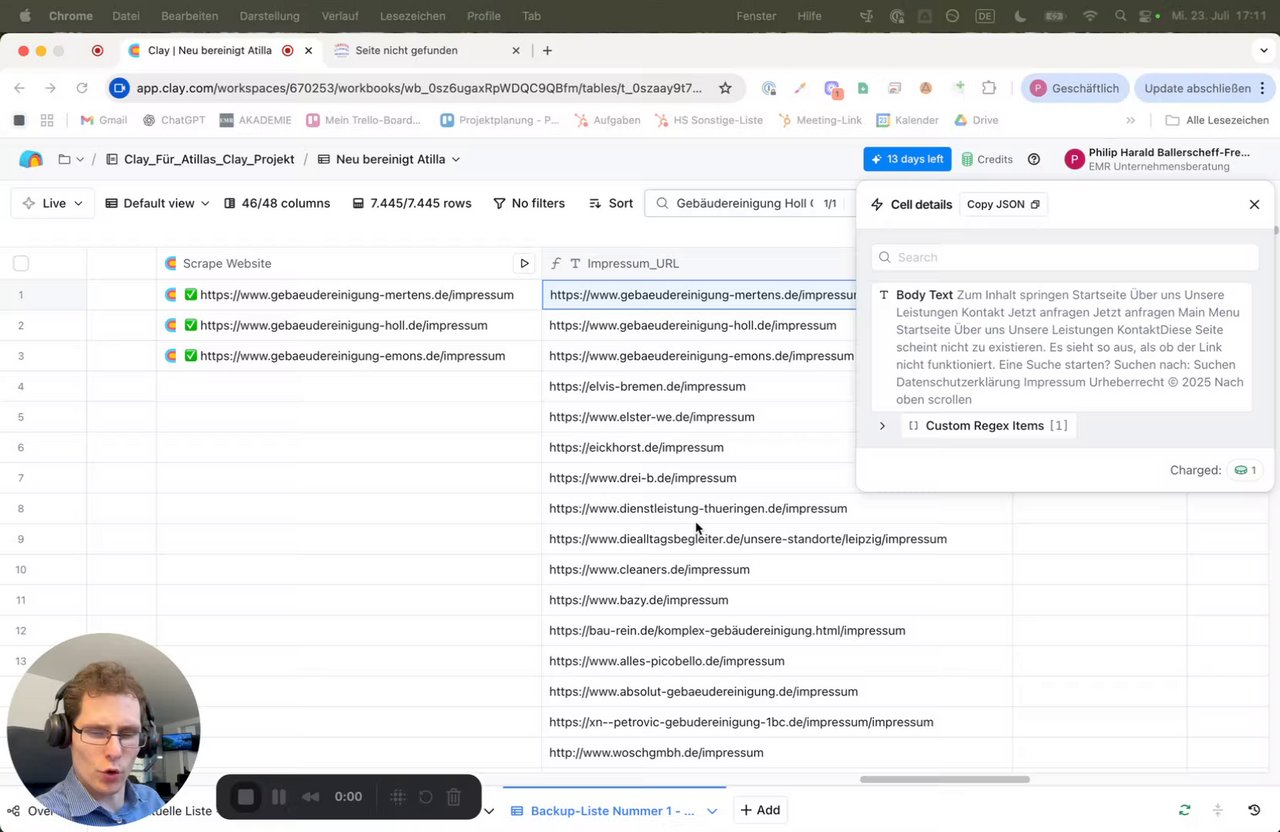Viewport: 1280px width, 832px height.
Task: Switch to the Seite nicht gefunden tab
Action: 407,50
